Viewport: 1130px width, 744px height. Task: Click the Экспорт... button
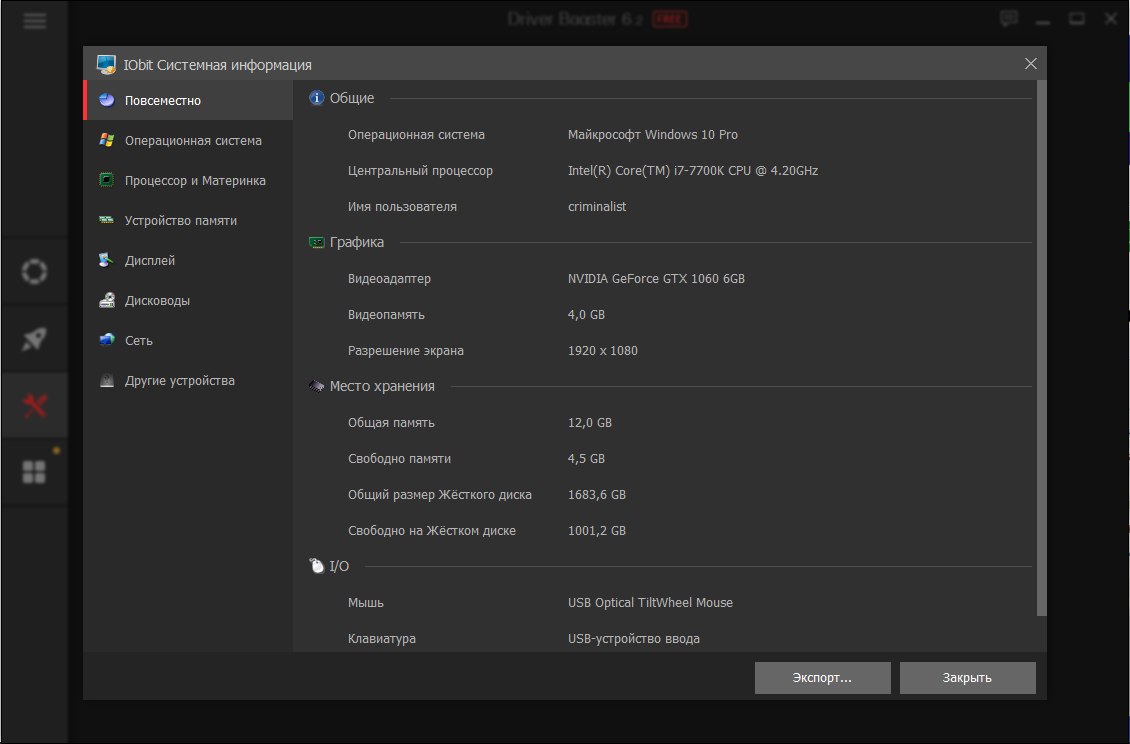(x=822, y=678)
